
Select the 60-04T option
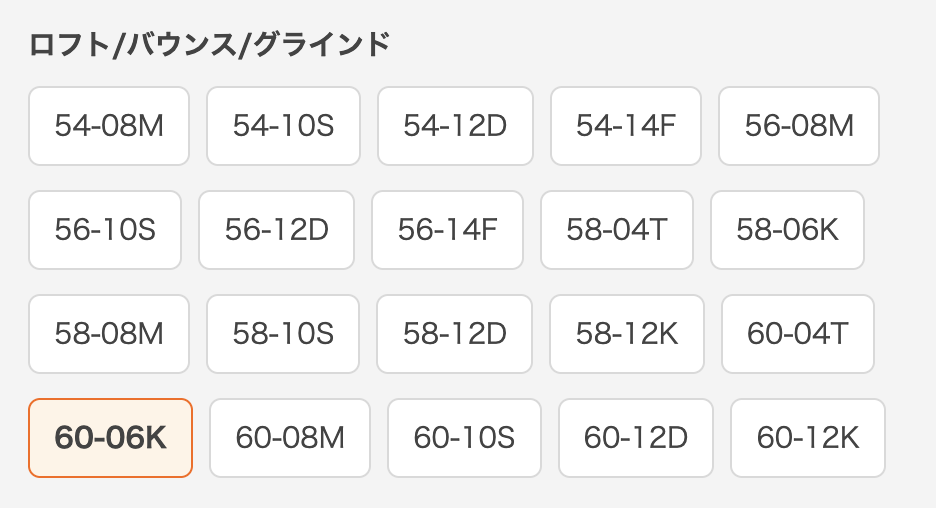(x=797, y=334)
